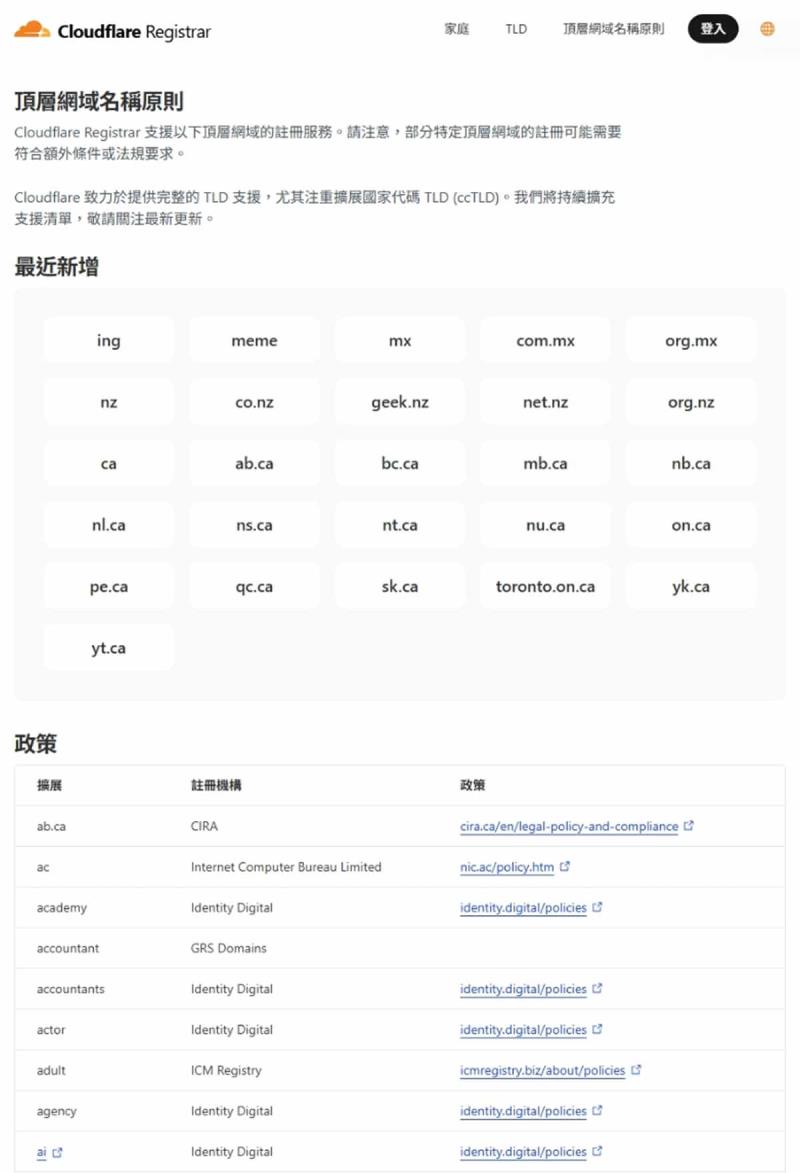Select the ing TLD tile

click(x=108, y=340)
